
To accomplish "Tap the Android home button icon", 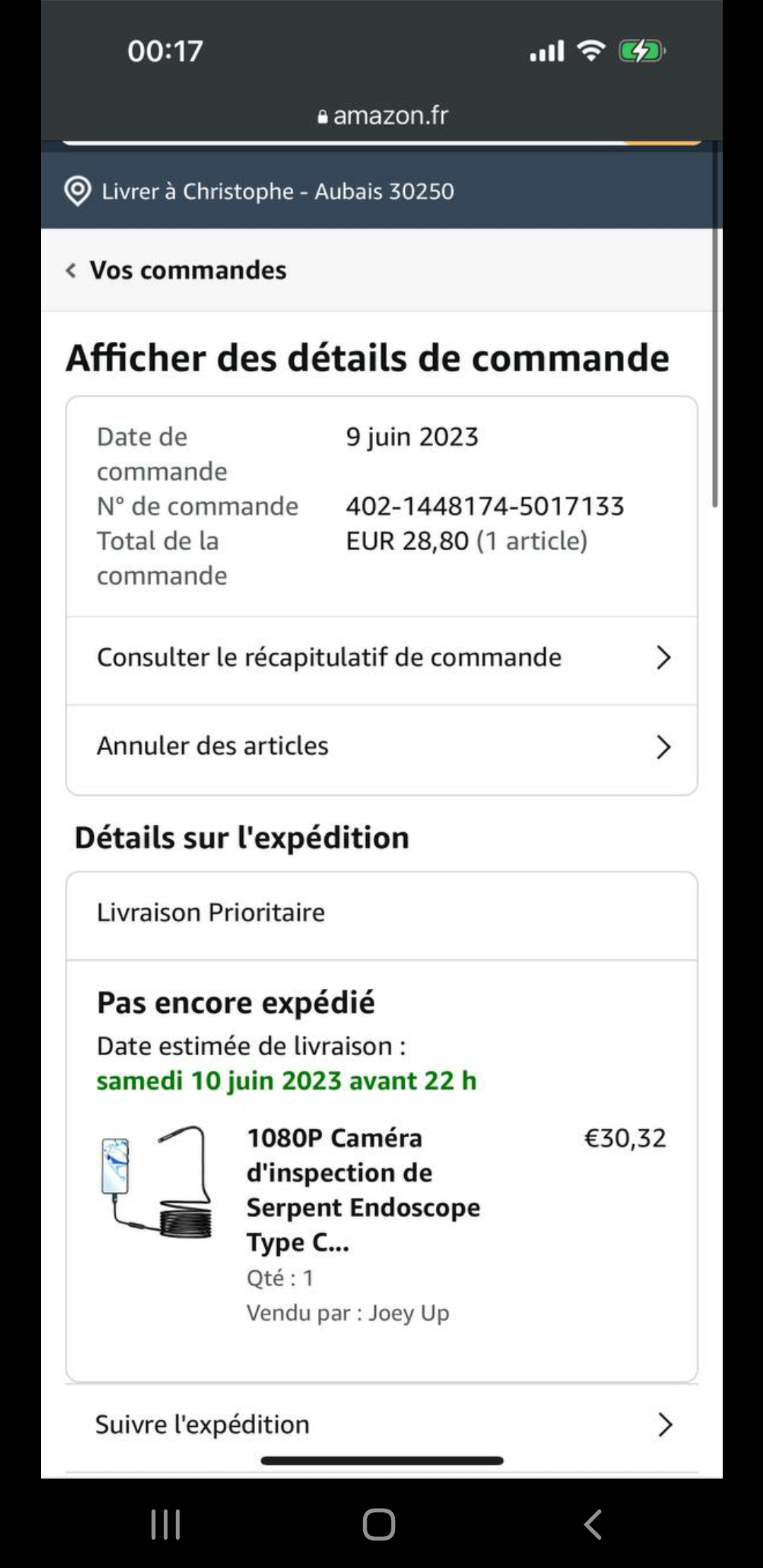I will pos(379,1524).
